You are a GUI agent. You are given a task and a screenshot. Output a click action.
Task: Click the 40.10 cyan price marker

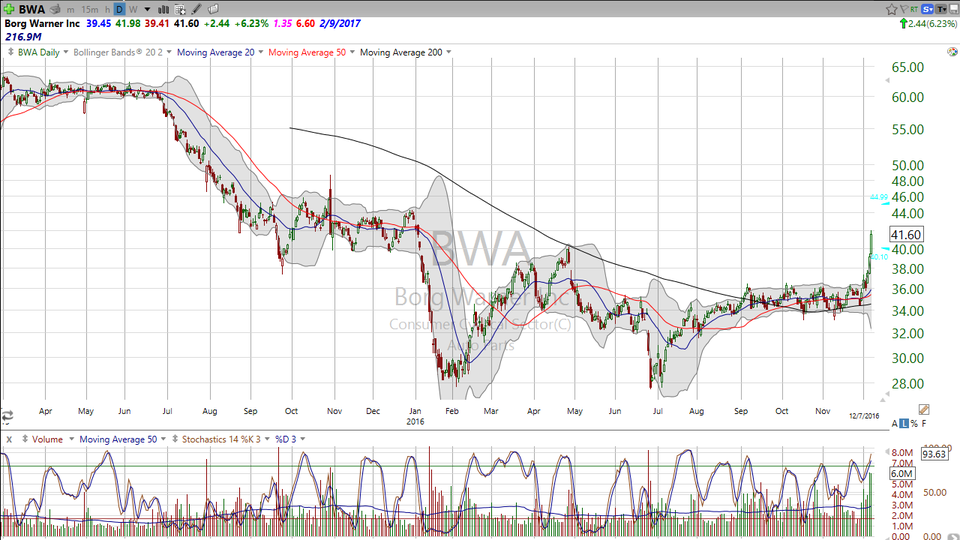click(879, 257)
